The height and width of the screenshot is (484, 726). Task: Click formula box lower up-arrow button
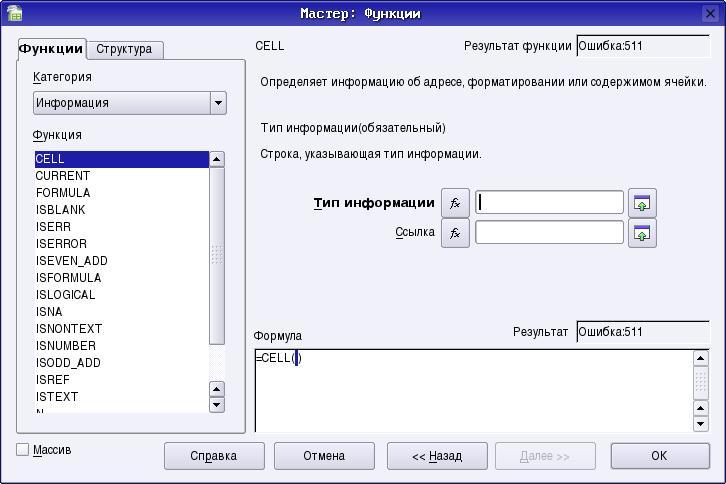coord(701,408)
